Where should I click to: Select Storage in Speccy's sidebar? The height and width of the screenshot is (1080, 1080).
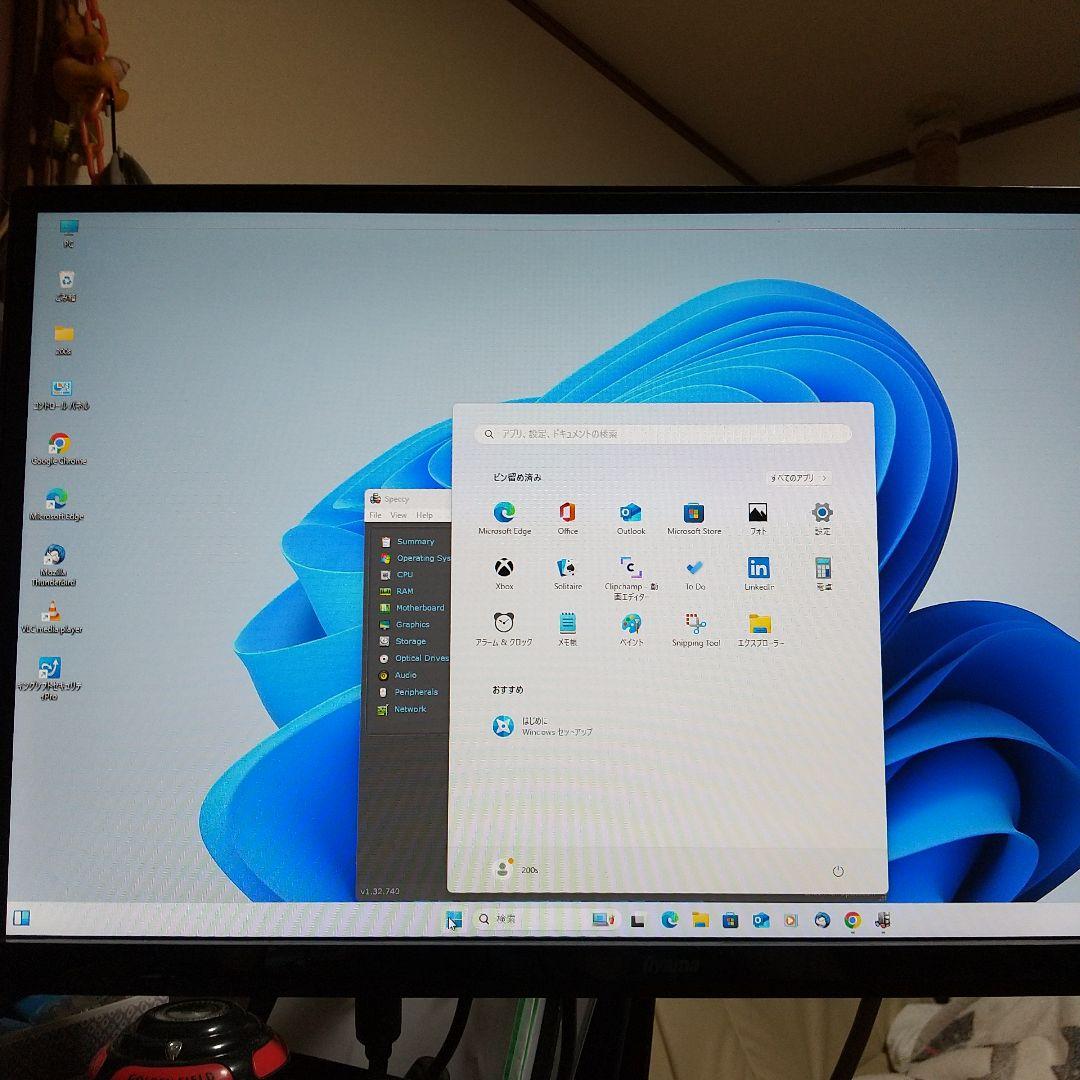pyautogui.click(x=409, y=641)
